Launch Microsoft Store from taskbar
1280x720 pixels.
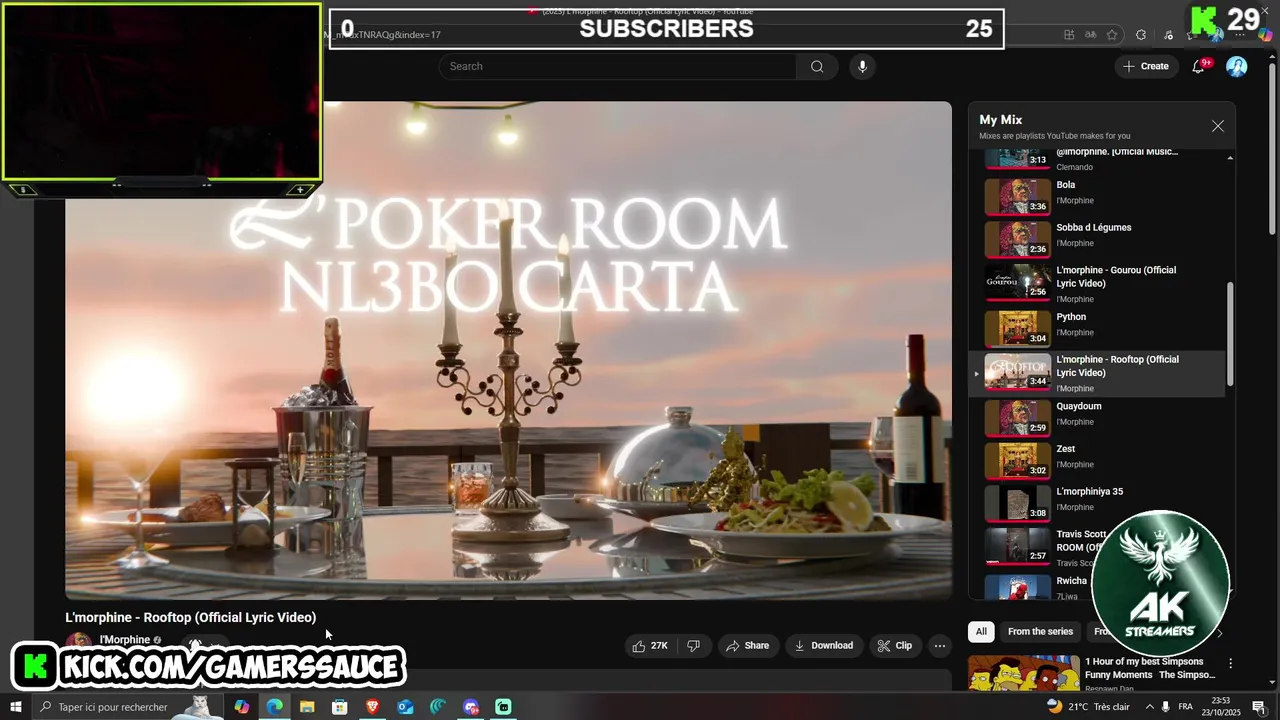pos(340,707)
